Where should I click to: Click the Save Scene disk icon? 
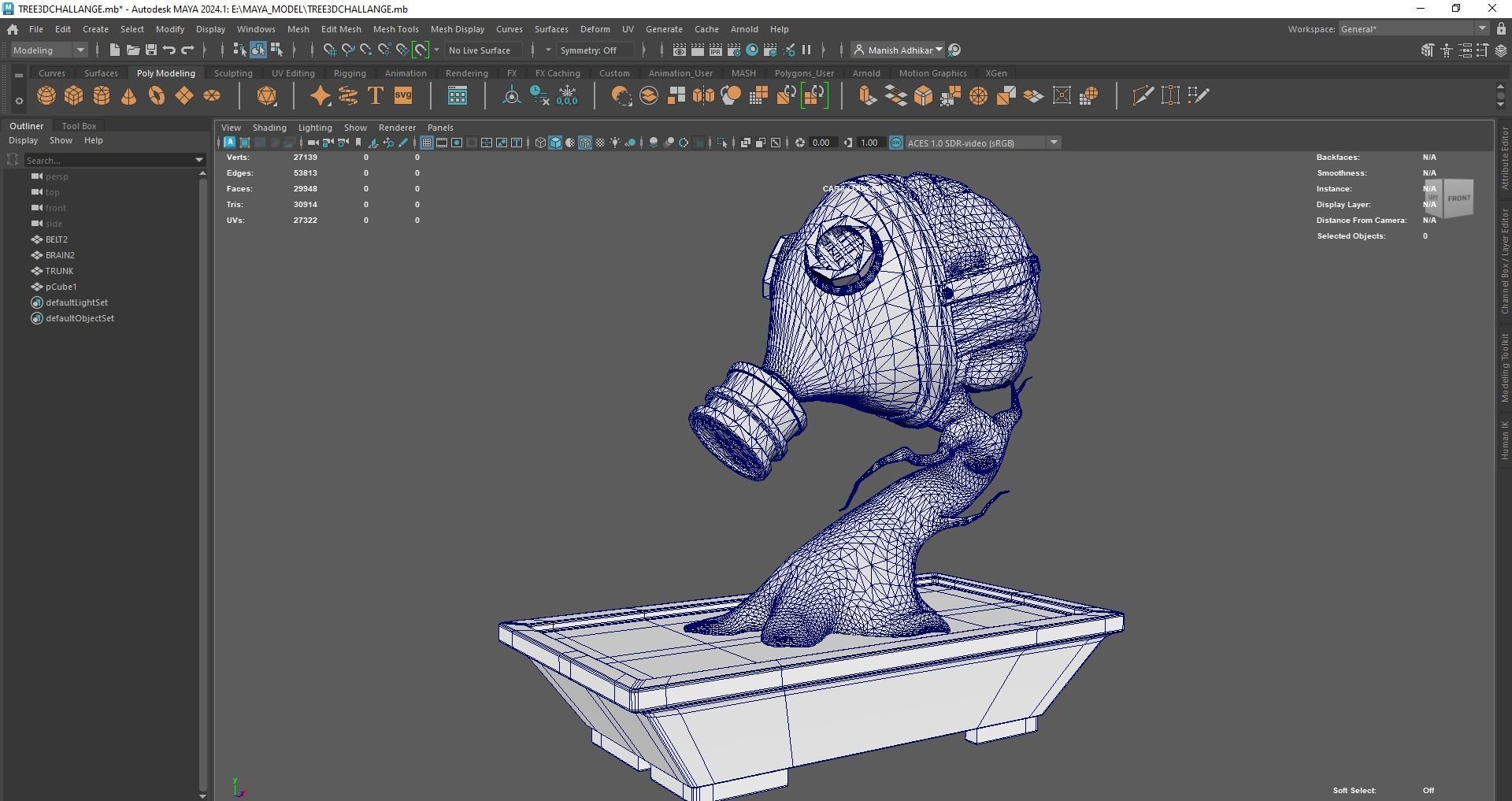pos(151,50)
